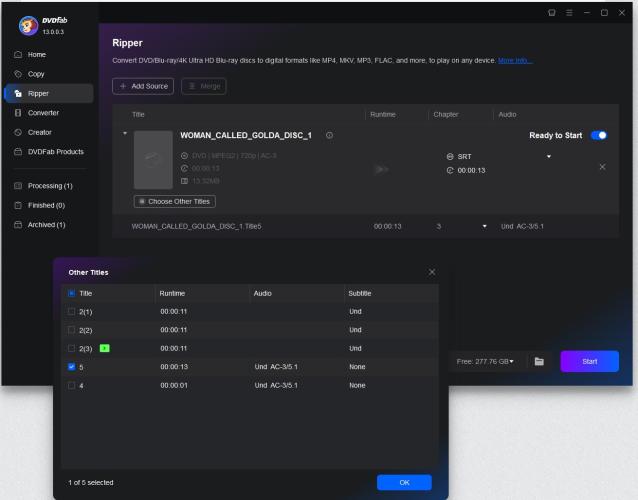This screenshot has height=500, width=638.
Task: Open the Home section
Action: tap(37, 55)
